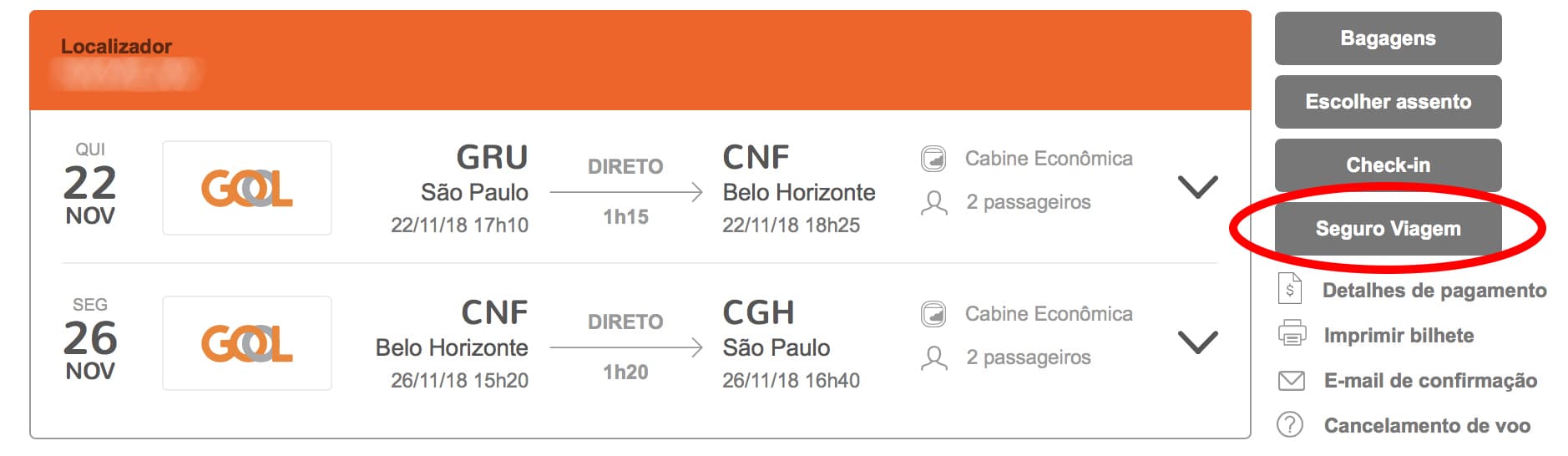The image size is (1568, 456).
Task: Click the Cancelamento de voo link
Action: coord(1427,426)
